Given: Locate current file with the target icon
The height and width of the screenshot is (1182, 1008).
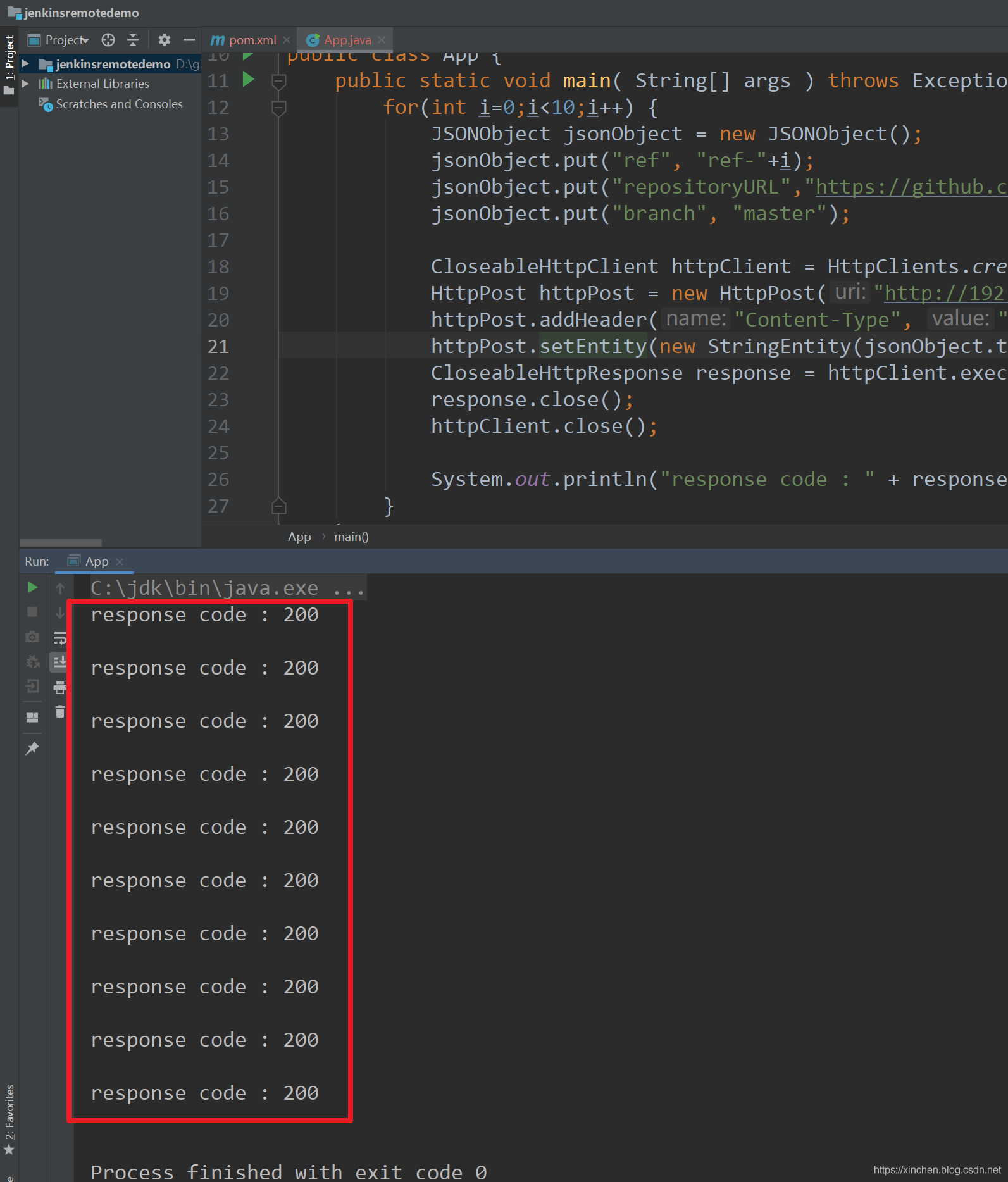Looking at the screenshot, I should 108,40.
